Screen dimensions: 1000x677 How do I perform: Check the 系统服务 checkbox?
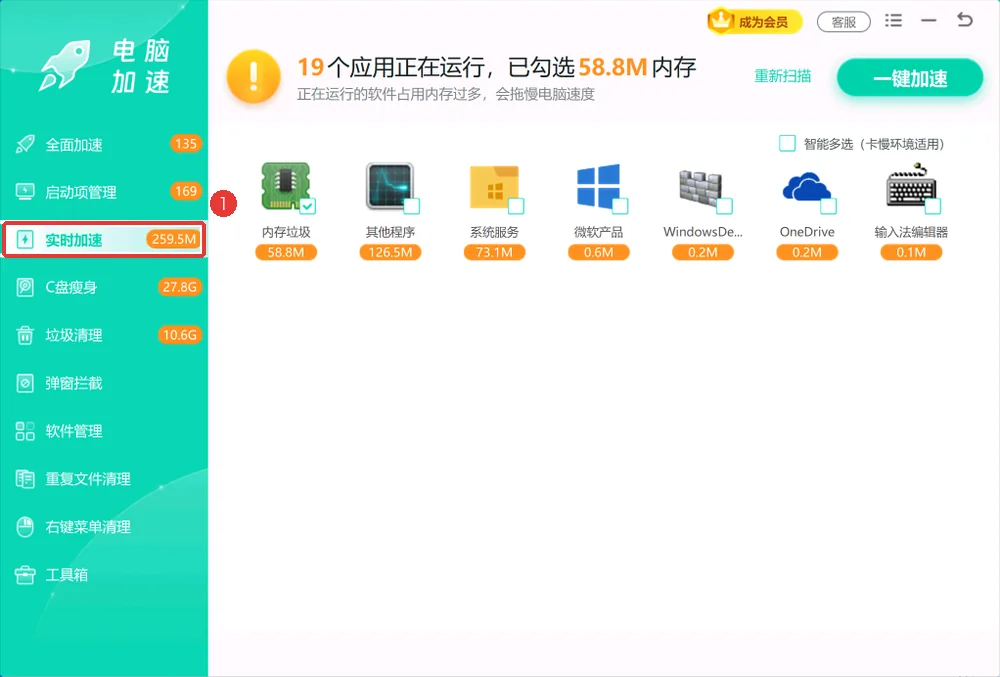516,206
